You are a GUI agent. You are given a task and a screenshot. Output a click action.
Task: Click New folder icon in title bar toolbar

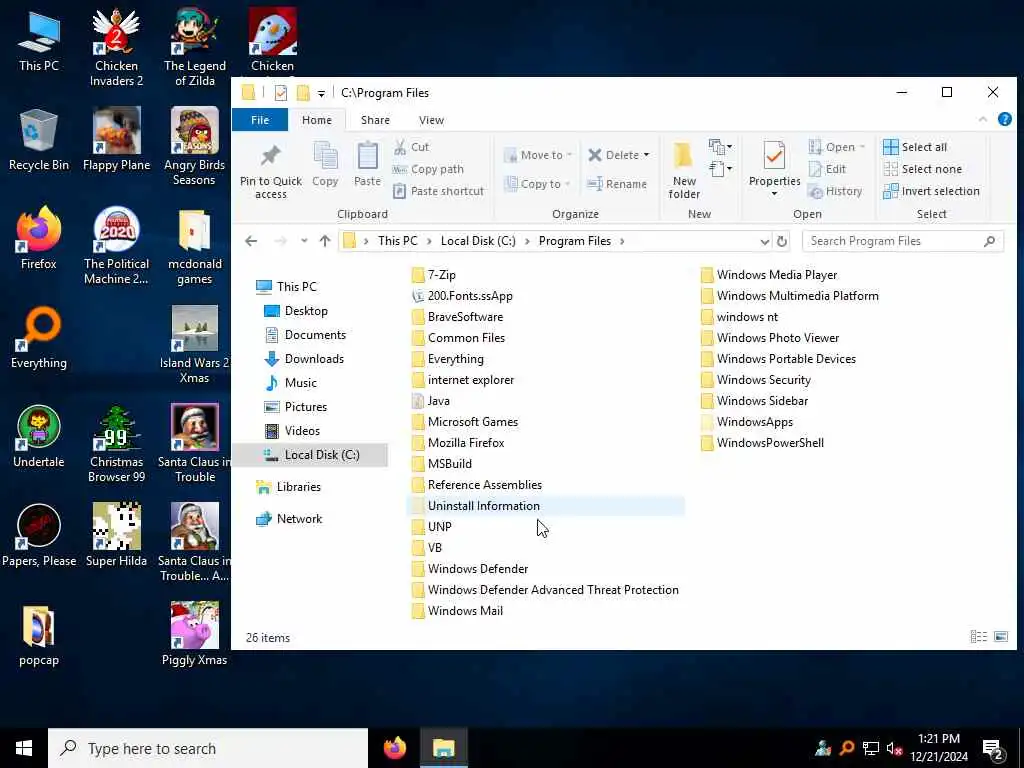pos(303,93)
